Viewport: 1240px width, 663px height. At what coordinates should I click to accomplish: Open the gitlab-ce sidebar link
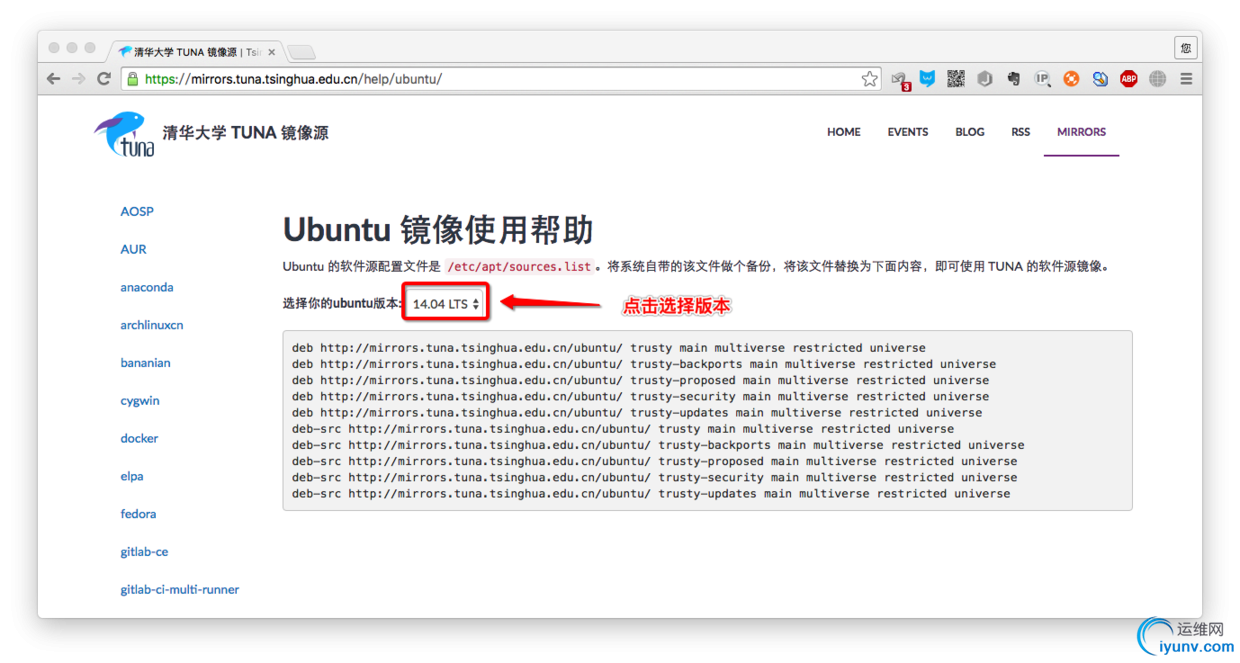pos(144,552)
